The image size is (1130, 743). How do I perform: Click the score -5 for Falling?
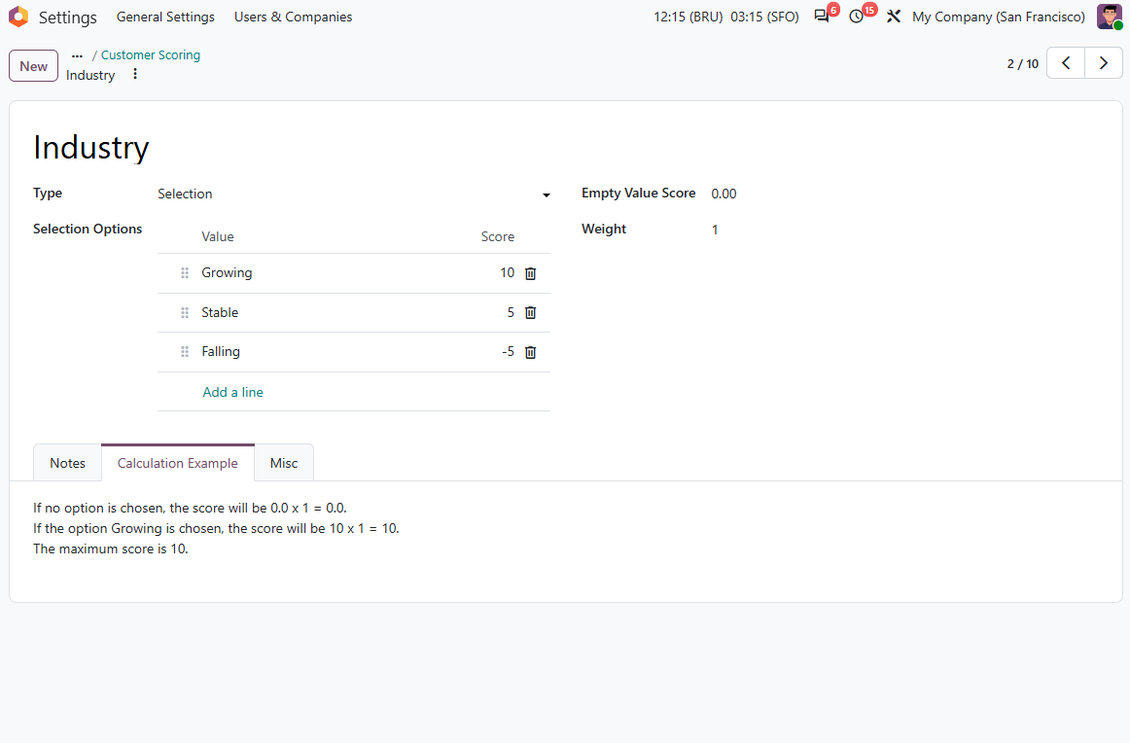(508, 352)
